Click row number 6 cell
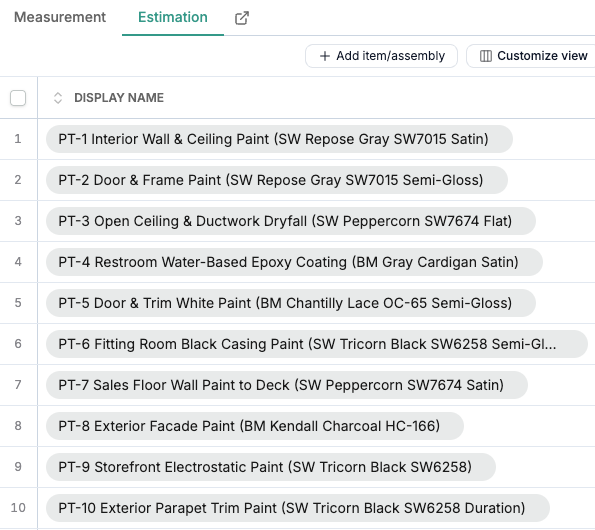 (x=18, y=344)
